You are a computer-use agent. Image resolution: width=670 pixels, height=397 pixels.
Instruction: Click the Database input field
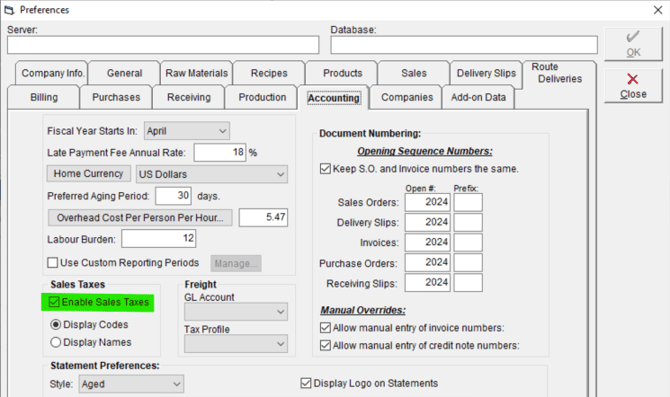click(x=464, y=45)
